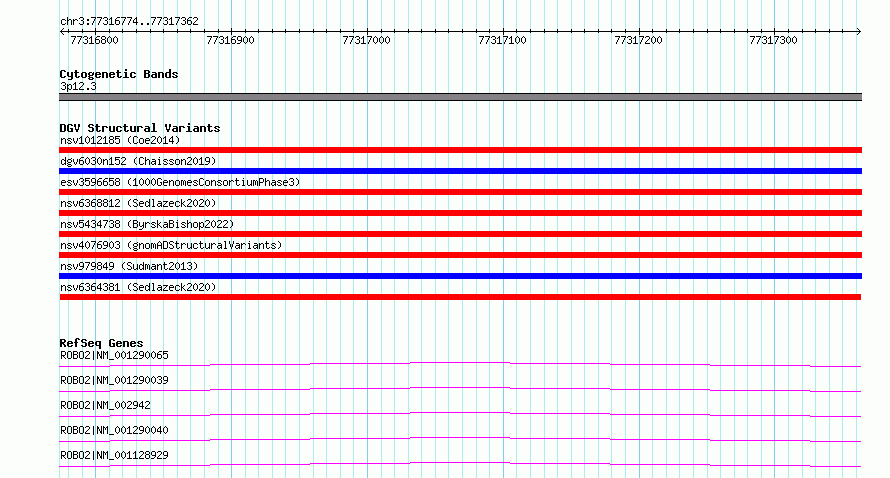Viewport: 890px width, 478px height.
Task: Select transcript ROBO2|NM_001290065 label
Action: 114,355
